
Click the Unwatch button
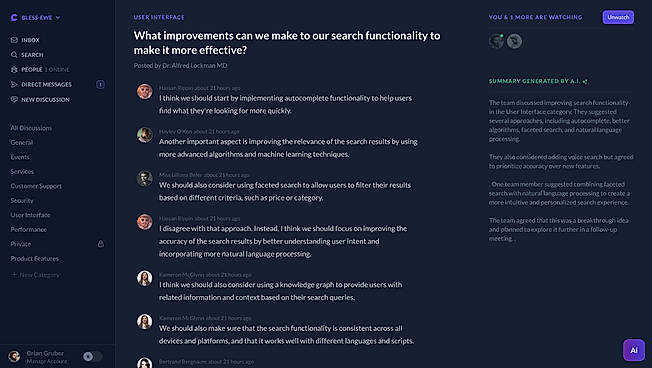tap(618, 17)
